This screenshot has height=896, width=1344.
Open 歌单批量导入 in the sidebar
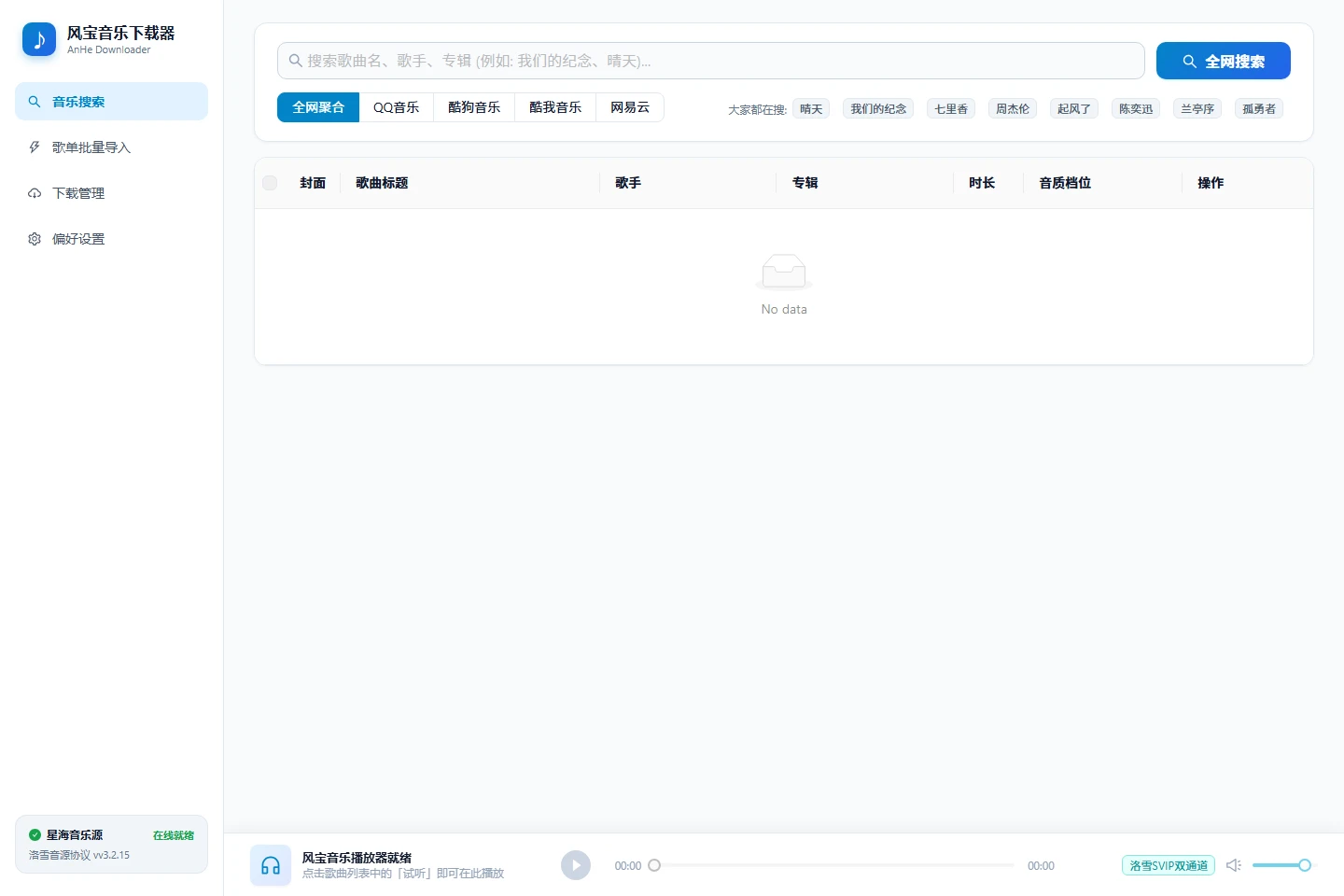pos(111,147)
